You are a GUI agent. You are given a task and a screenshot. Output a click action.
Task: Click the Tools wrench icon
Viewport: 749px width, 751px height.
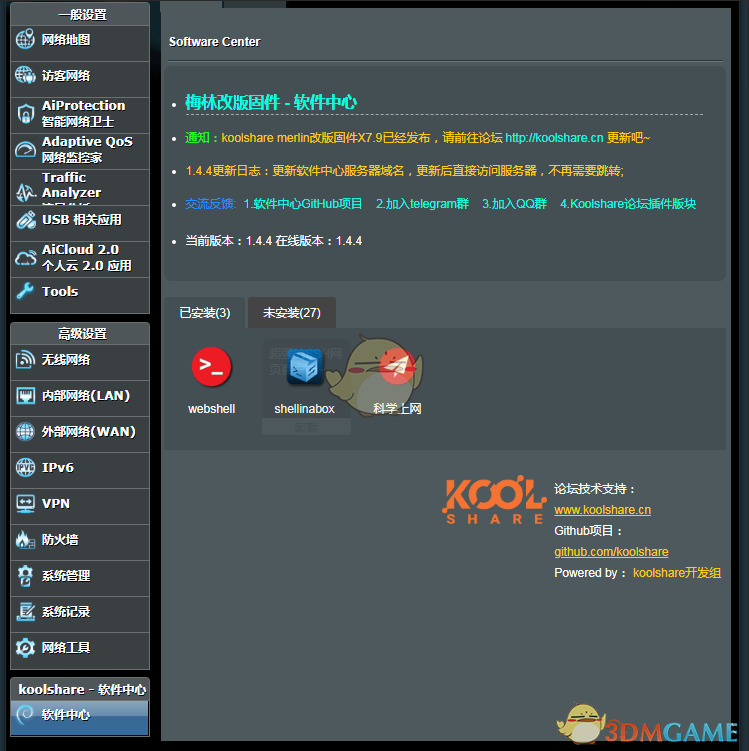(x=25, y=291)
